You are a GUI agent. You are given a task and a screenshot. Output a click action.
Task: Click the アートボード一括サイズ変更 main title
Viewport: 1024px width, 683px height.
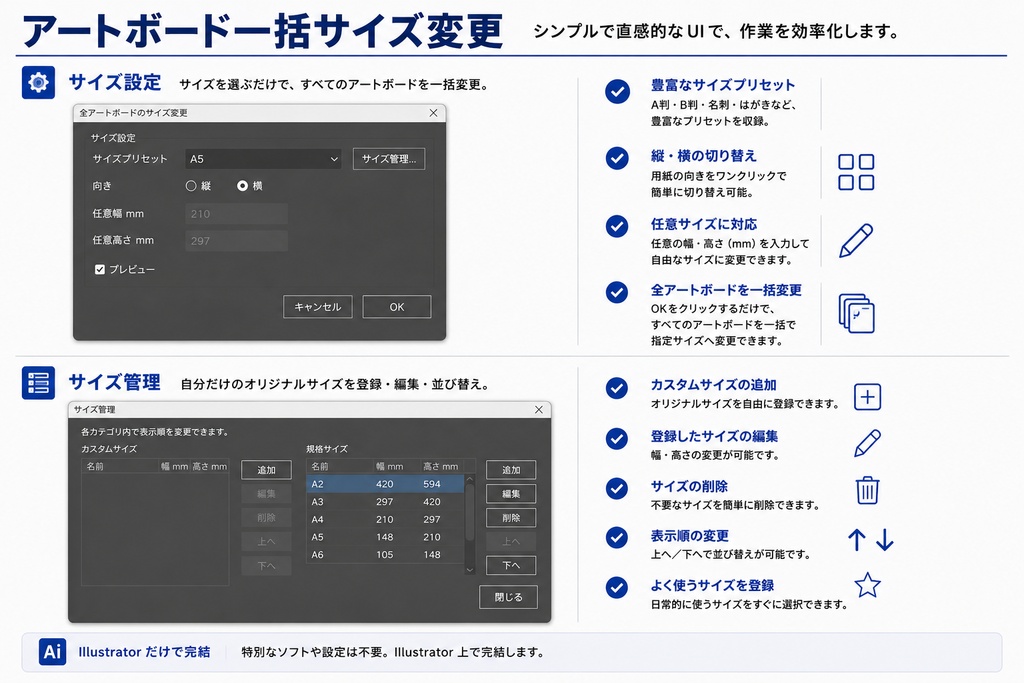(x=263, y=31)
